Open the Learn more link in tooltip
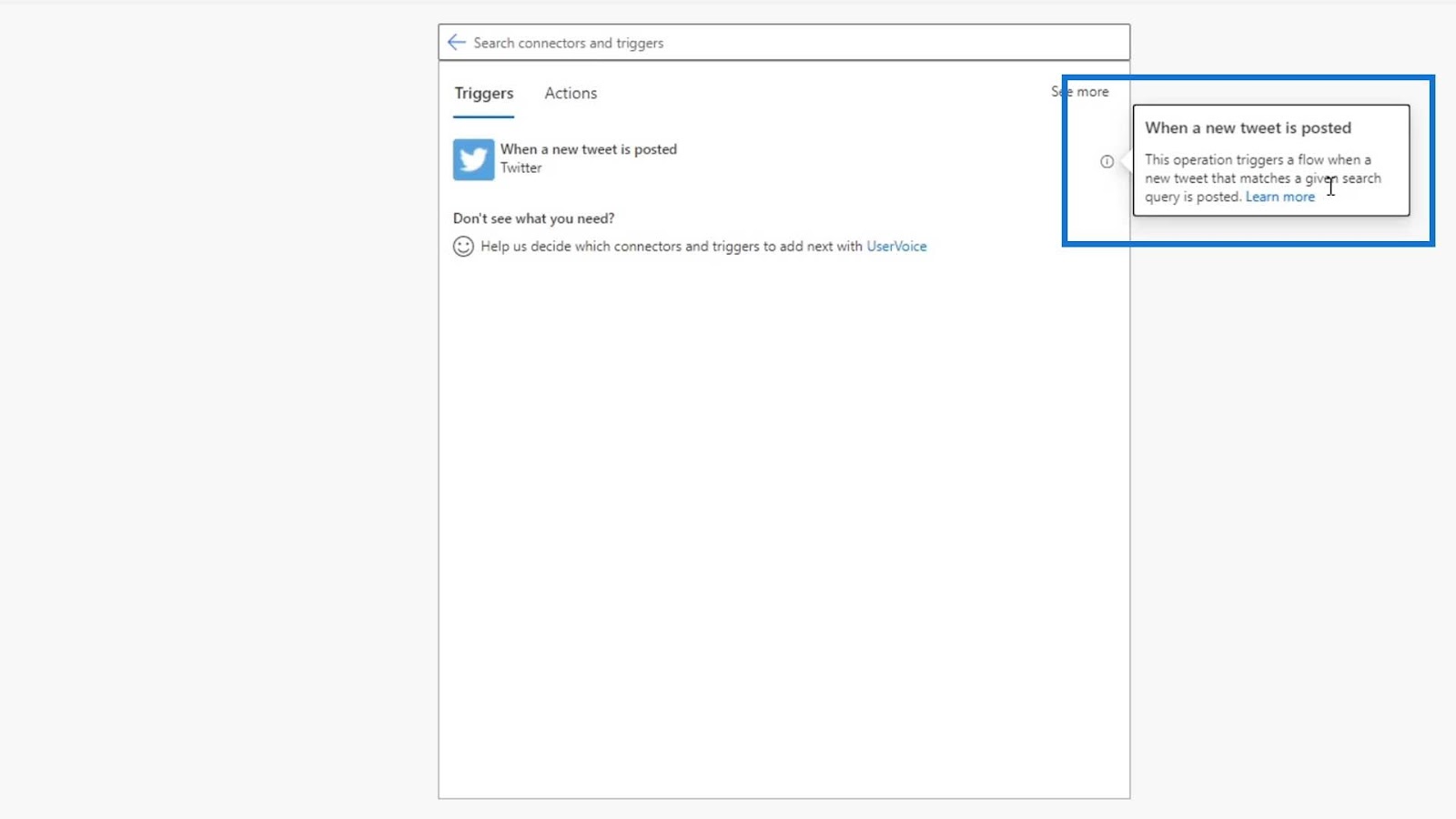1456x819 pixels. (x=1279, y=197)
